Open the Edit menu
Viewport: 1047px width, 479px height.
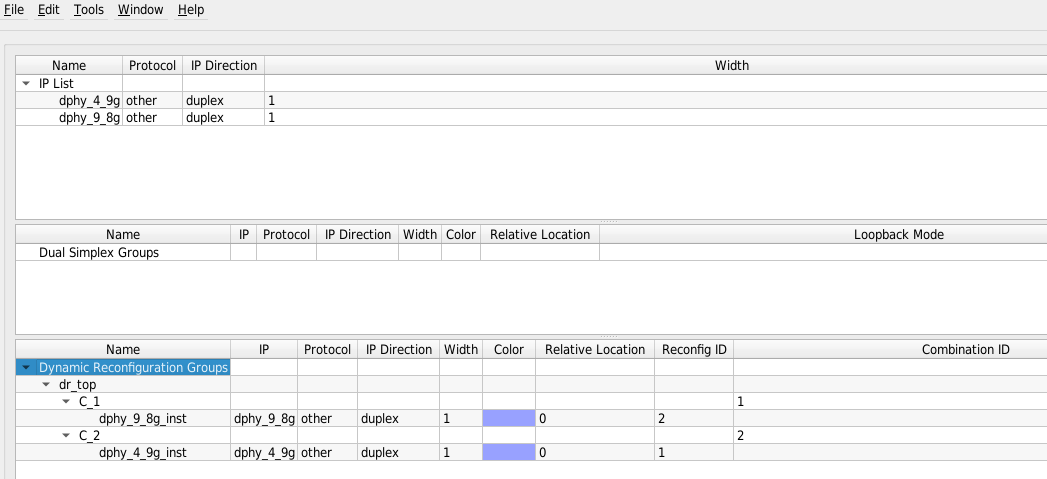49,10
